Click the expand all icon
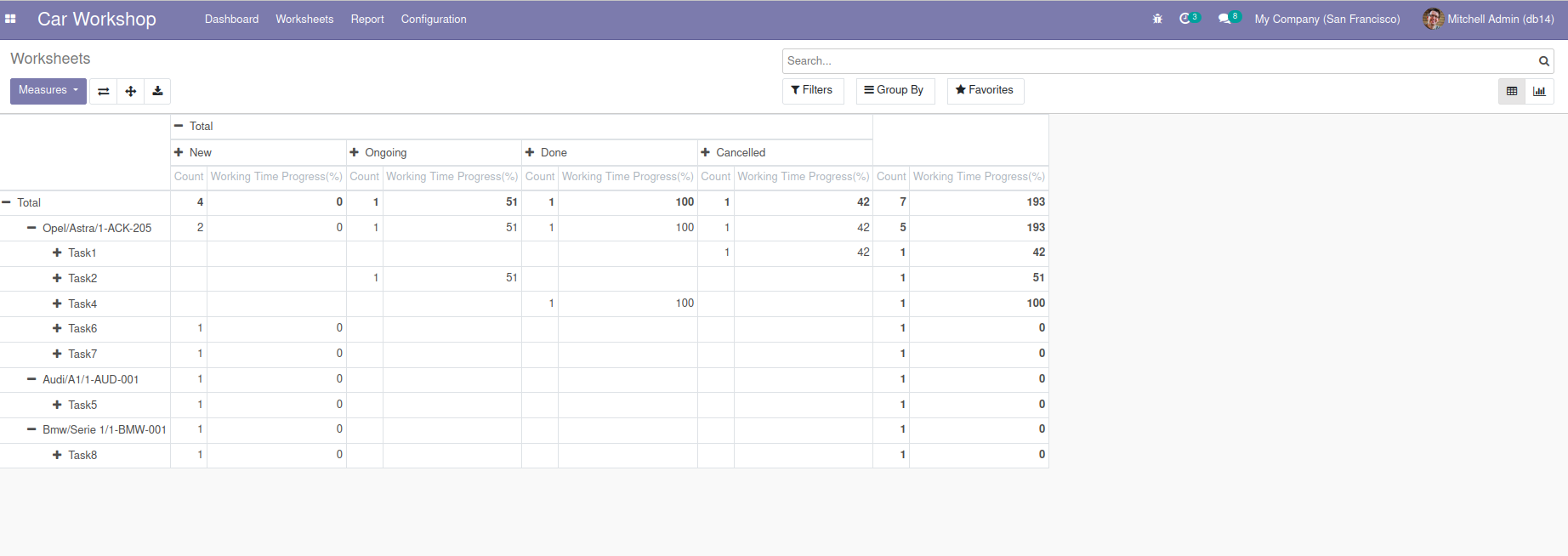The width and height of the screenshot is (1568, 556). coord(130,91)
